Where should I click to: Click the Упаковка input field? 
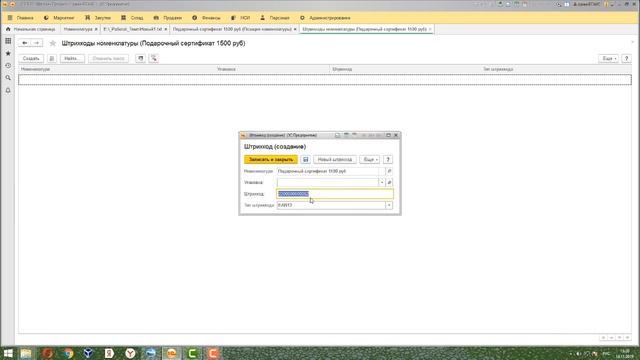coord(328,182)
